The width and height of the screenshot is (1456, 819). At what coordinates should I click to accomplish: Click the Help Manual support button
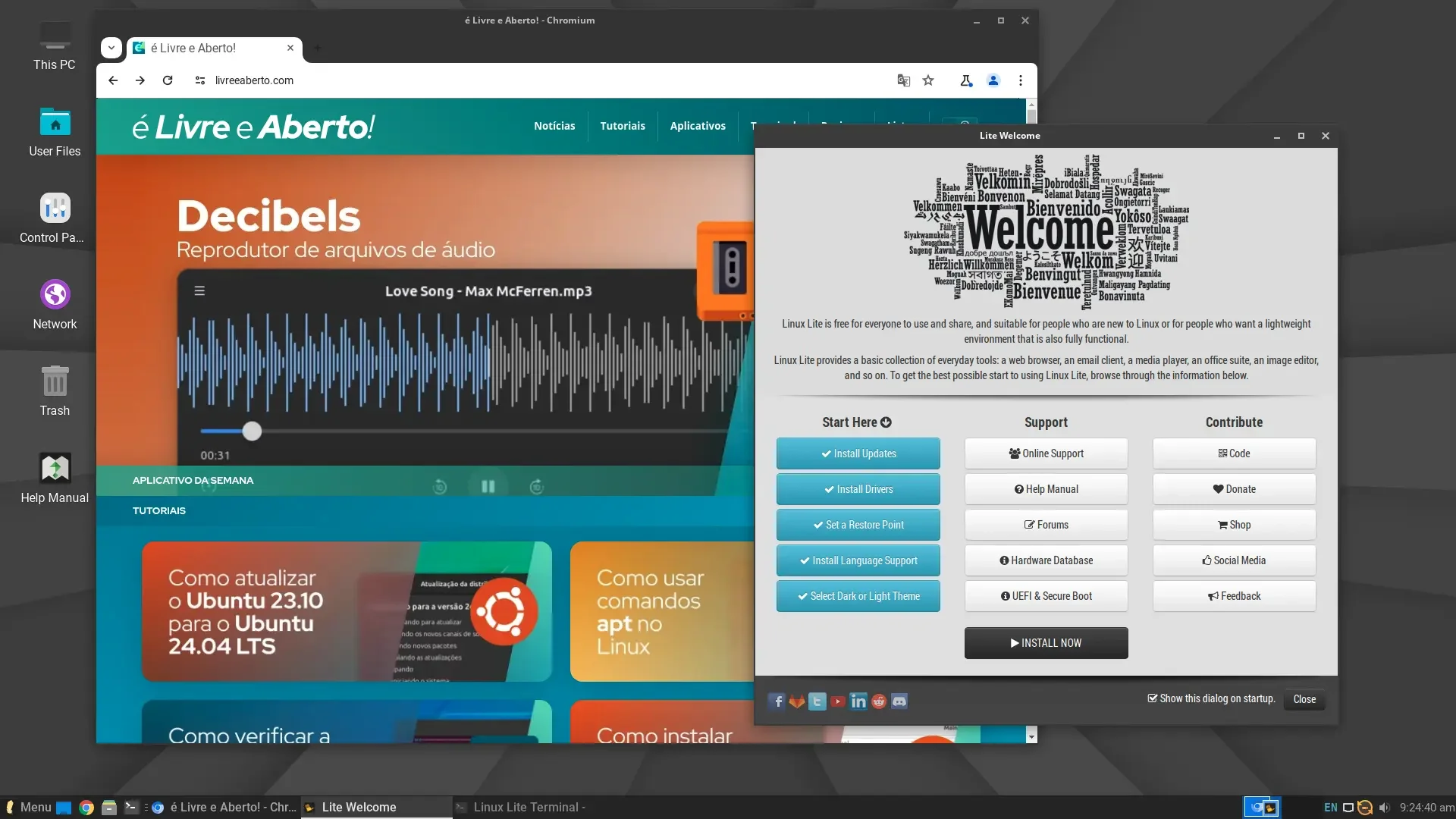pyautogui.click(x=1046, y=489)
